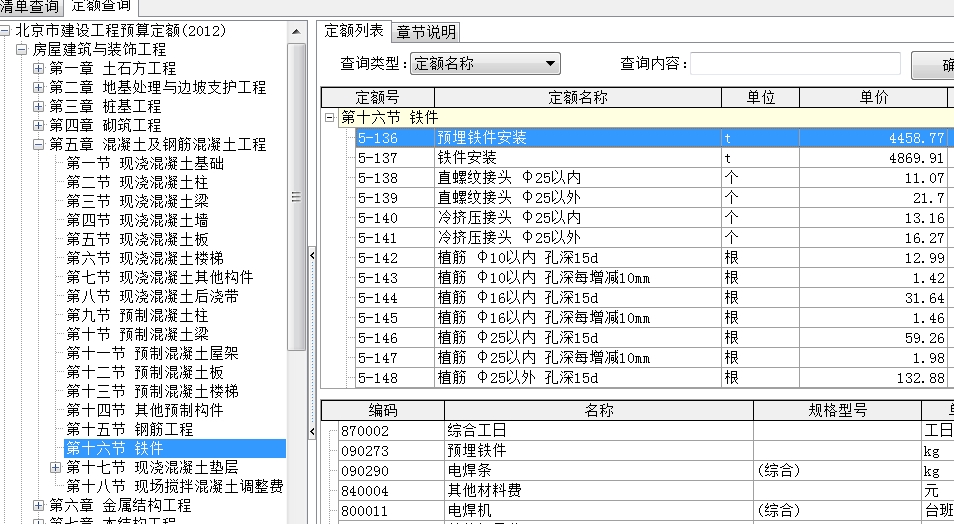Collapse 第五章 混凝土及钢筋混凝土工程
Image resolution: width=954 pixels, height=524 pixels.
(x=38, y=144)
